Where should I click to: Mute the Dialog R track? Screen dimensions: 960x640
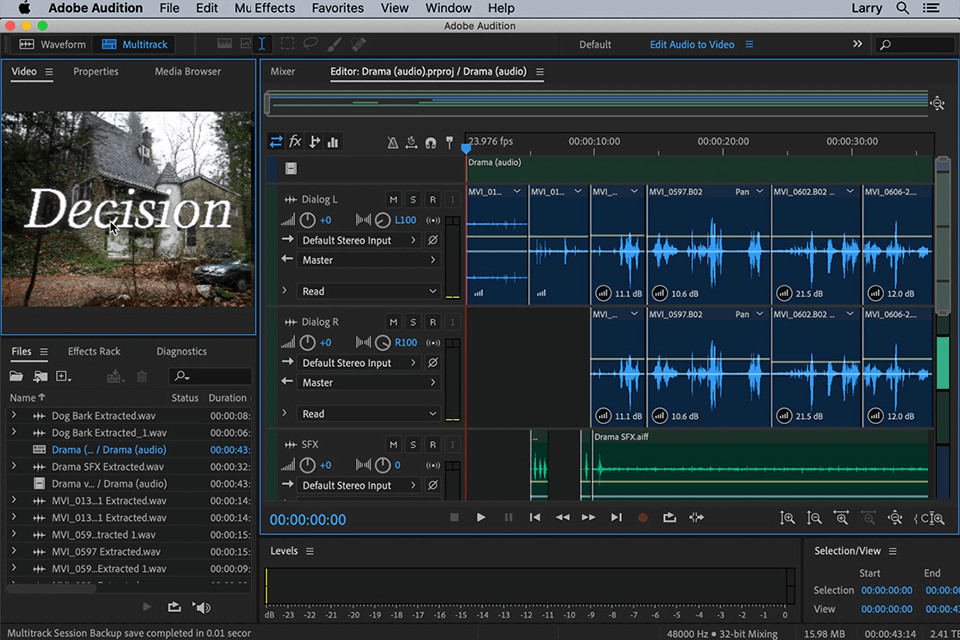[394, 322]
